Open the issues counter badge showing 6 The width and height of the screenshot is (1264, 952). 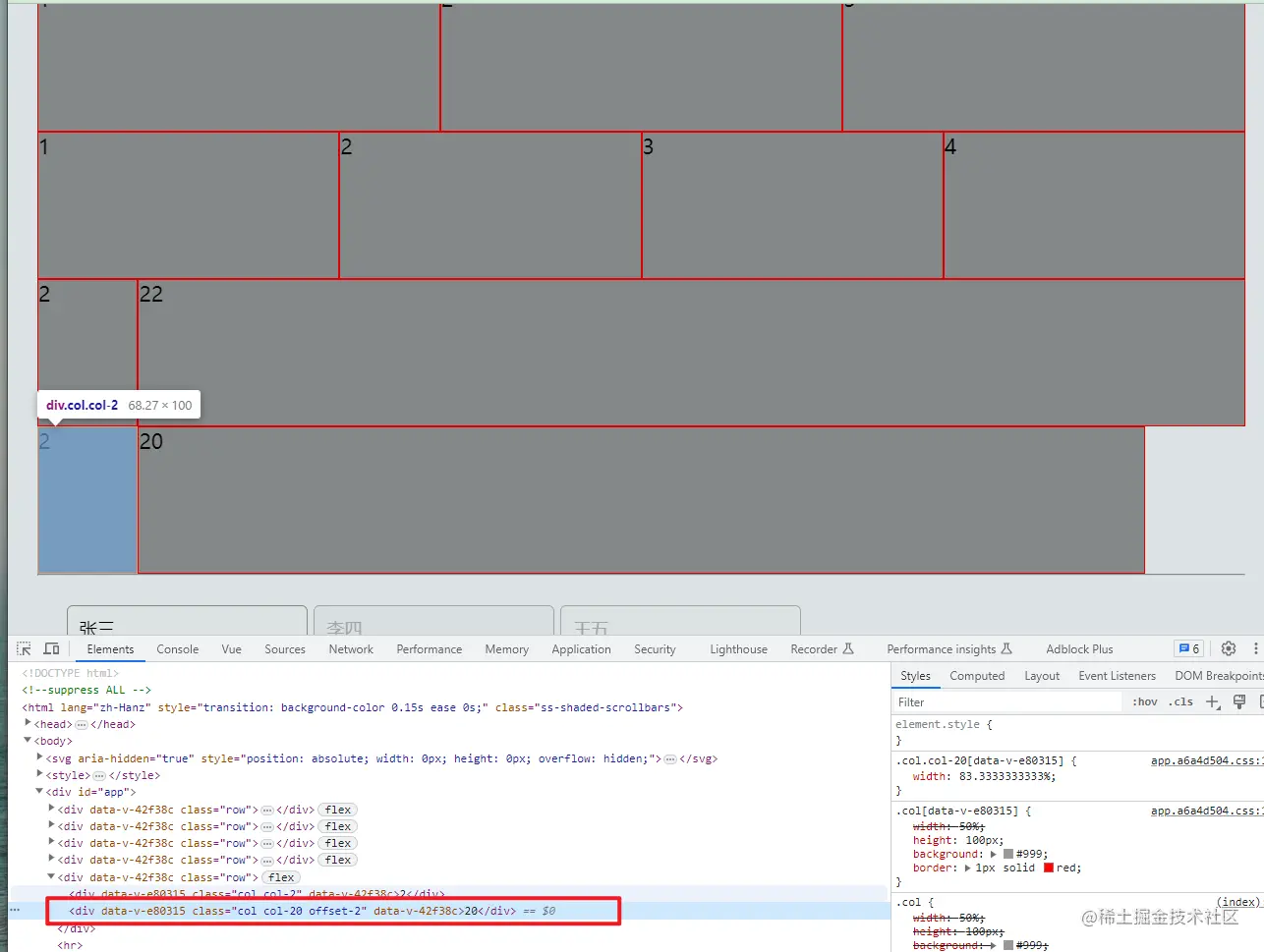(1188, 648)
